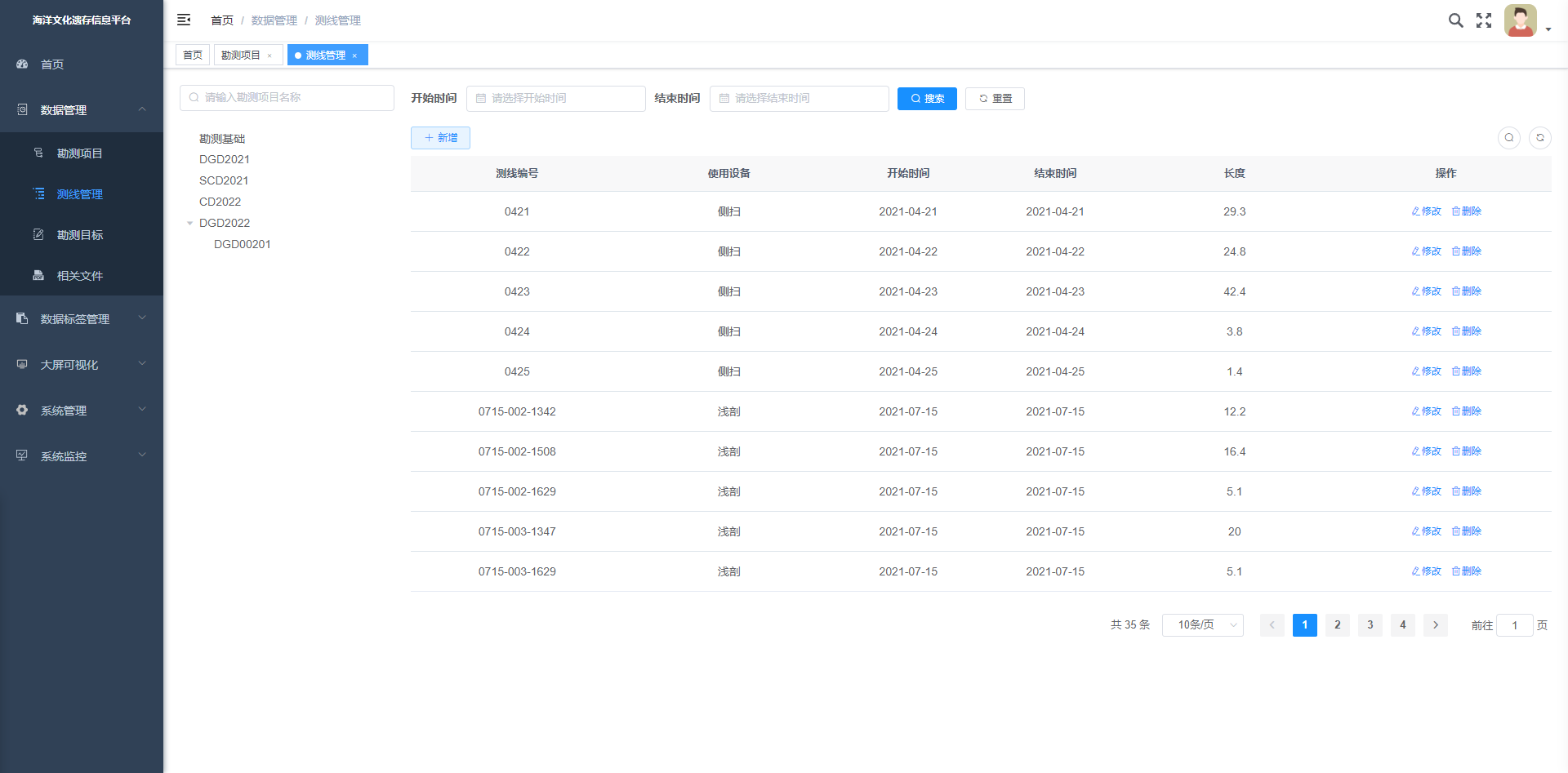The width and height of the screenshot is (1568, 773).
Task: Collapse the DGD2022 tree node arrow
Action: point(189,223)
